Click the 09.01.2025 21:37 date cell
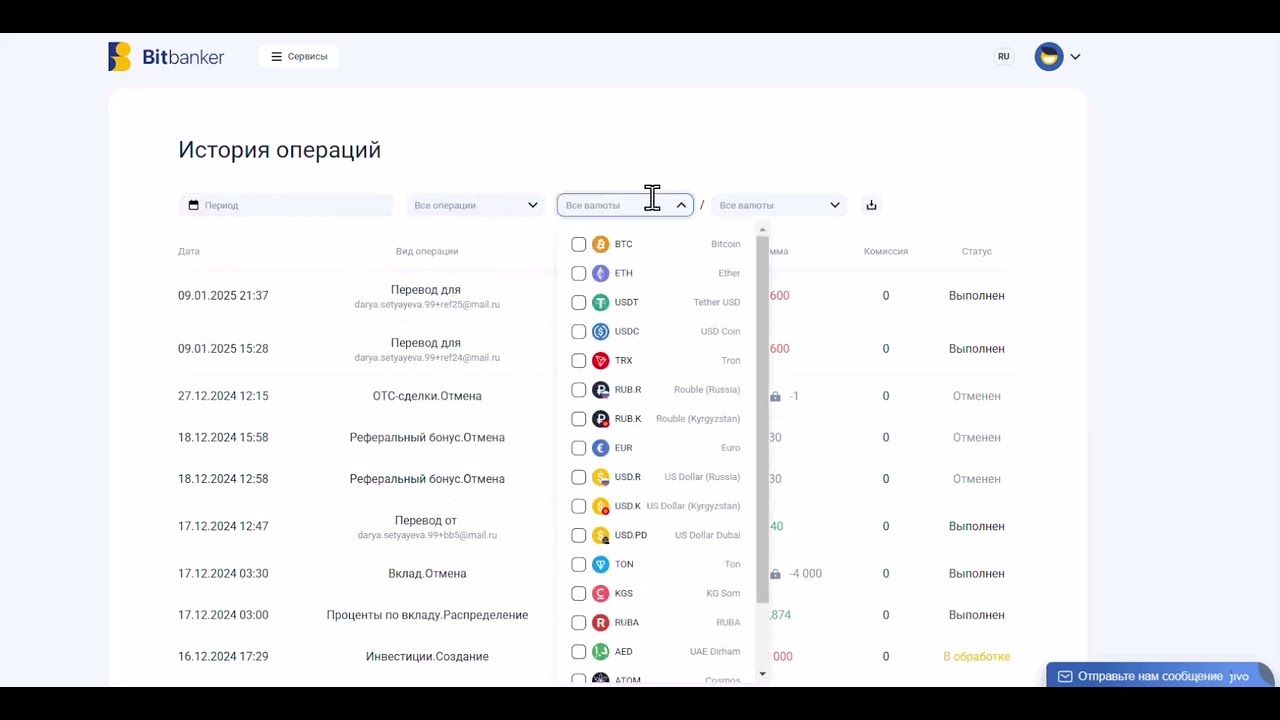 (223, 296)
